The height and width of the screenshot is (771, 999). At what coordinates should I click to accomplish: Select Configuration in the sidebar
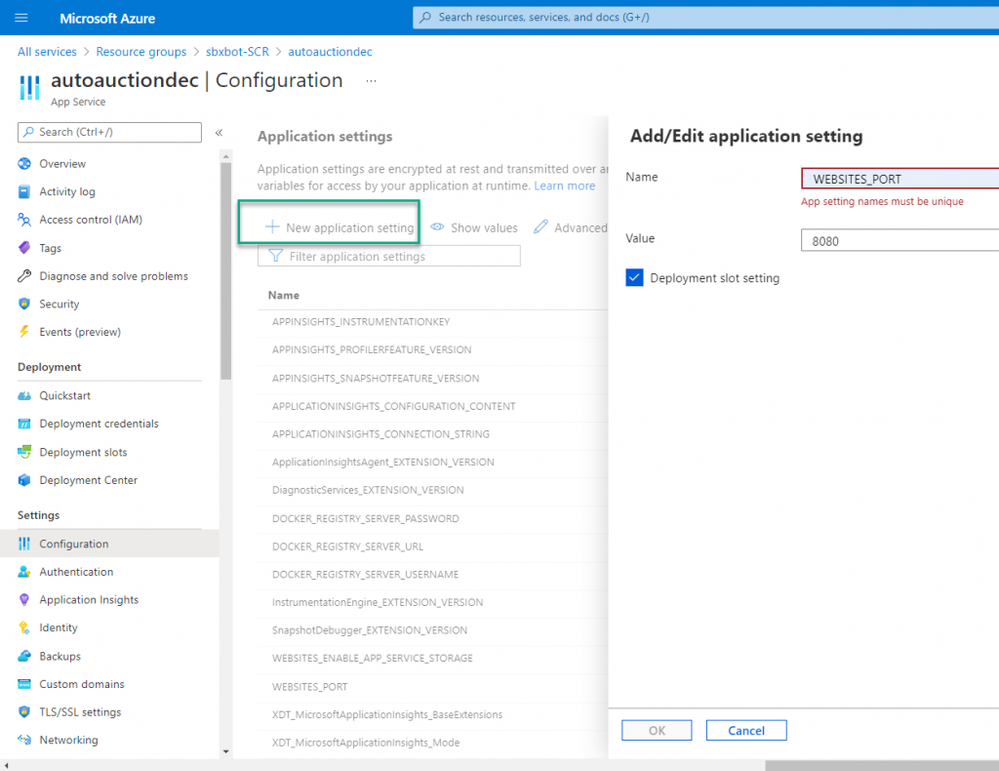110,544
